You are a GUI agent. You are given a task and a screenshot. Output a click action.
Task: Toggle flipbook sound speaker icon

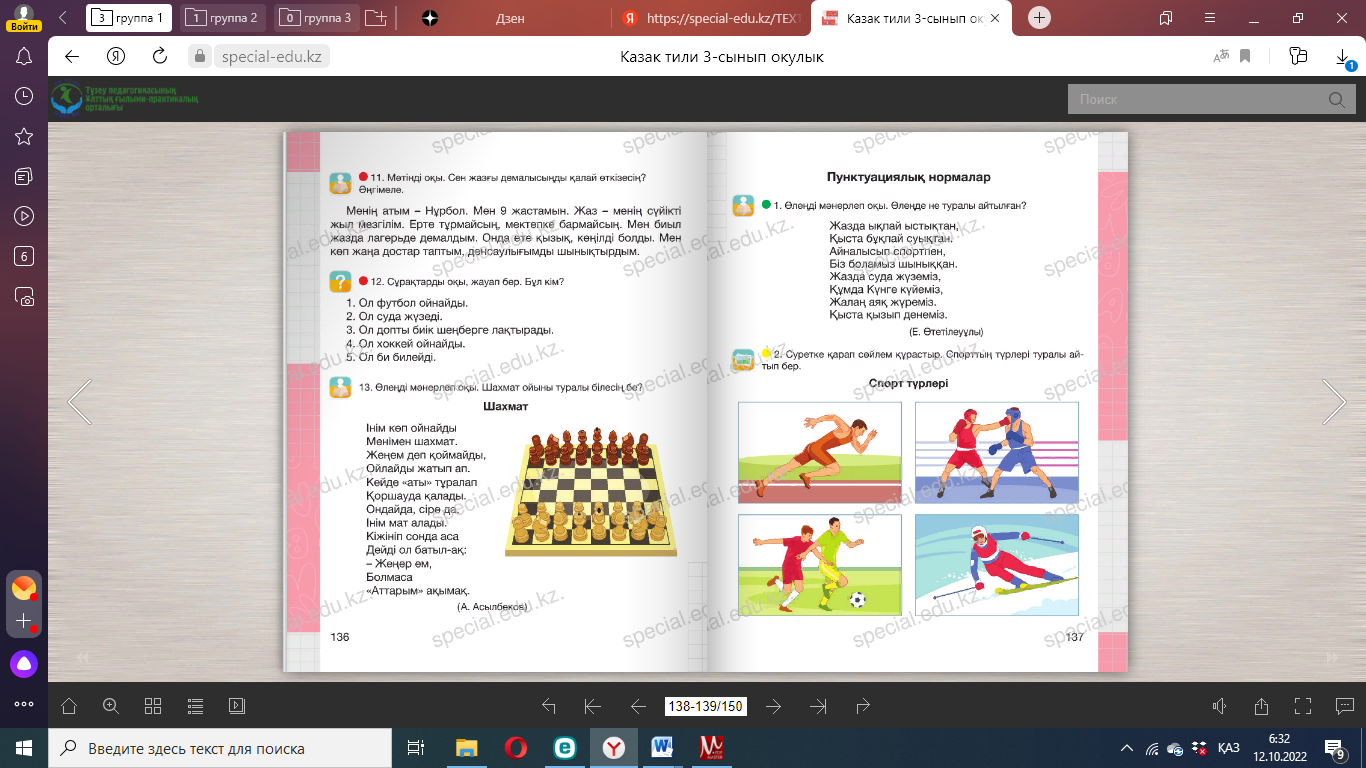coord(1219,706)
